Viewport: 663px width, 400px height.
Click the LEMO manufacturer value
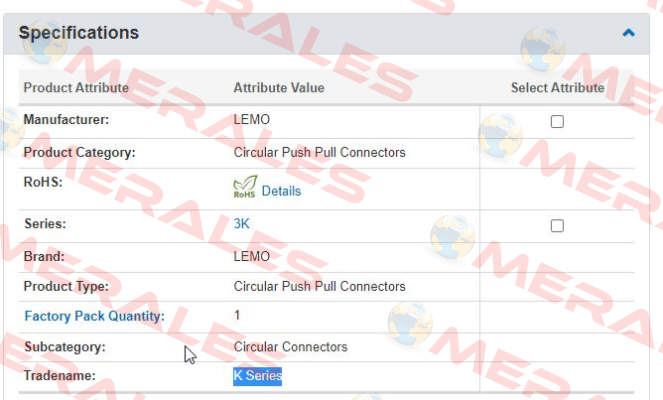(252, 119)
